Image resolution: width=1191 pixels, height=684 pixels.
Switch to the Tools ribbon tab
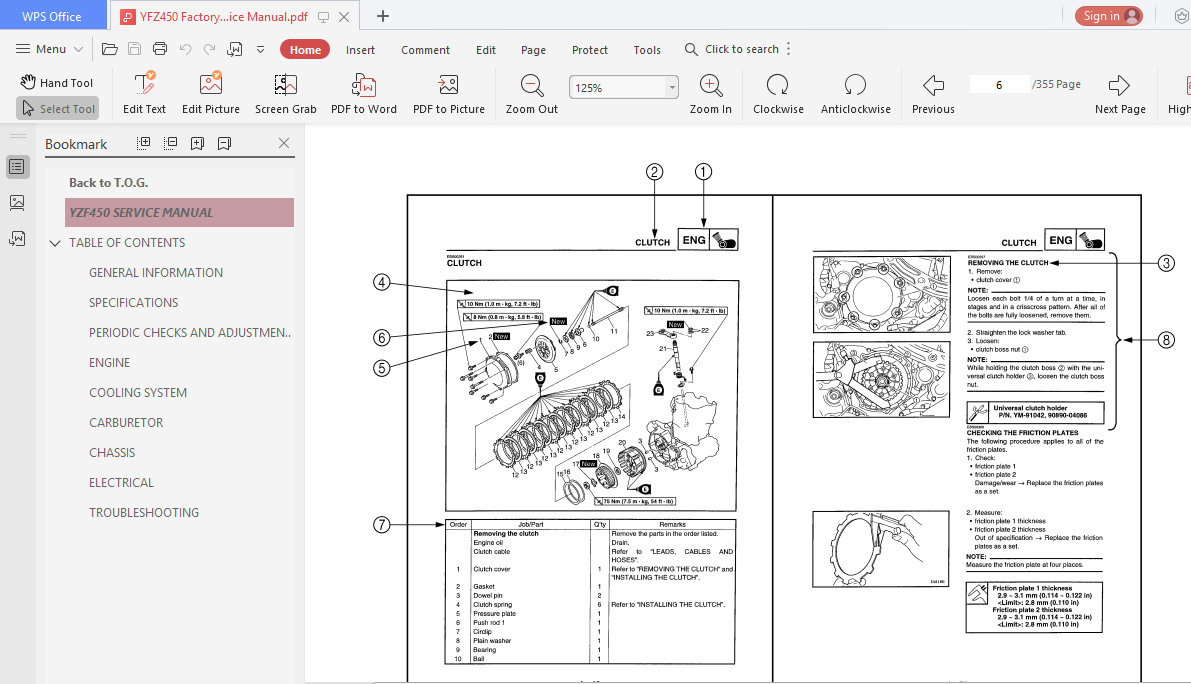(x=646, y=50)
